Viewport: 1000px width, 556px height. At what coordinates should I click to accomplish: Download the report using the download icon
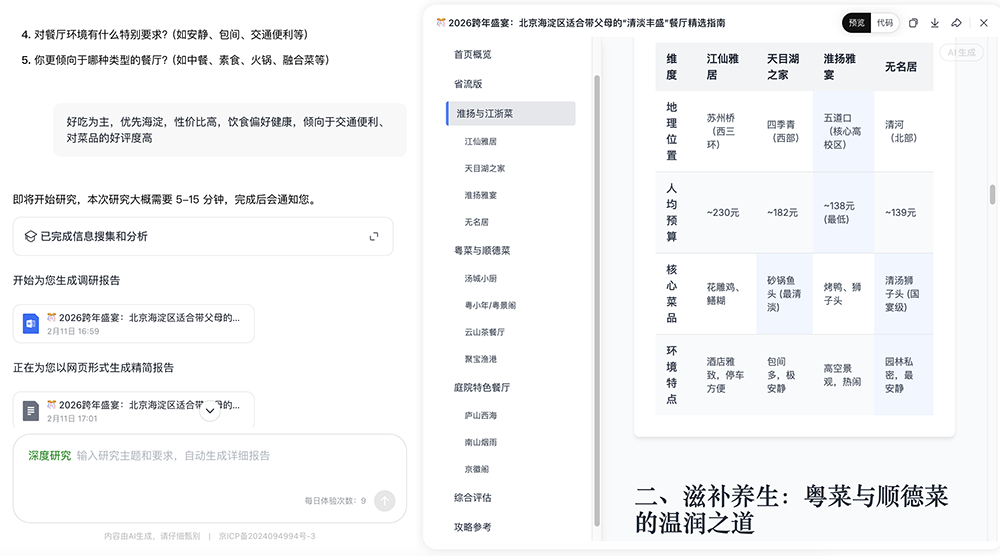(934, 23)
